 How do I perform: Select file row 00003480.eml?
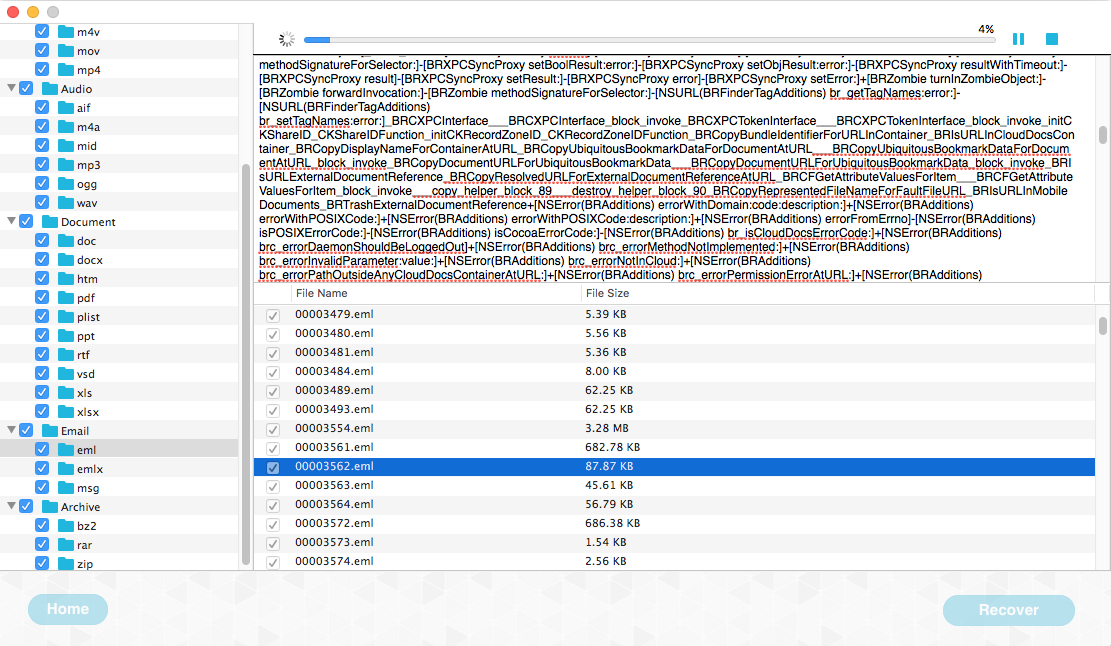click(675, 333)
